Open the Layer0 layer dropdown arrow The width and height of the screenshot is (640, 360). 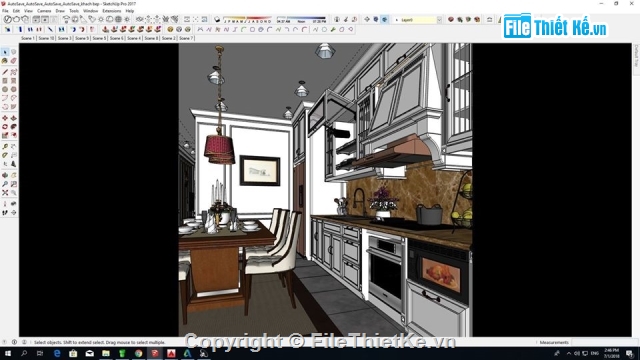[439, 20]
